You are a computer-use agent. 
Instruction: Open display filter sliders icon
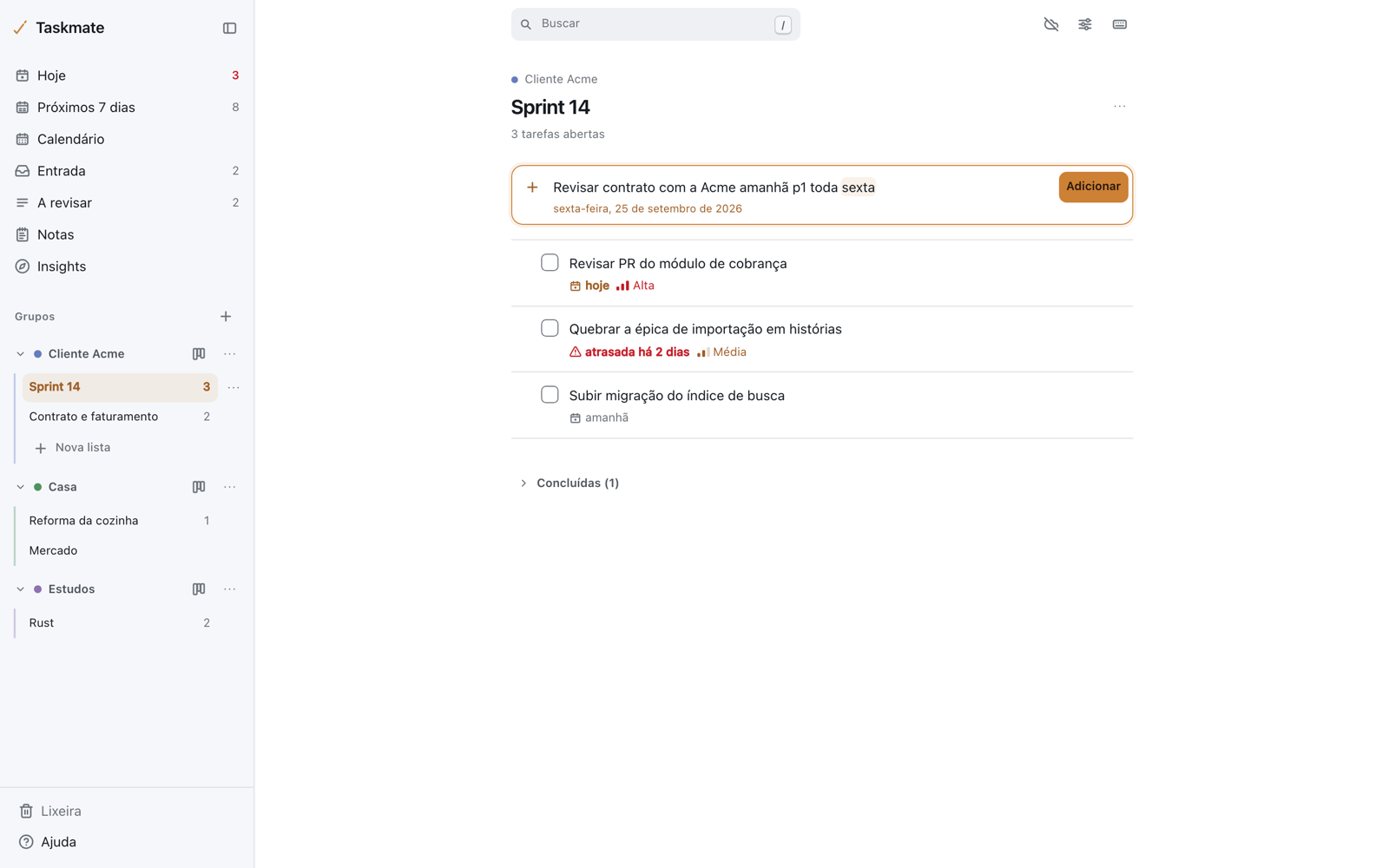click(x=1085, y=24)
